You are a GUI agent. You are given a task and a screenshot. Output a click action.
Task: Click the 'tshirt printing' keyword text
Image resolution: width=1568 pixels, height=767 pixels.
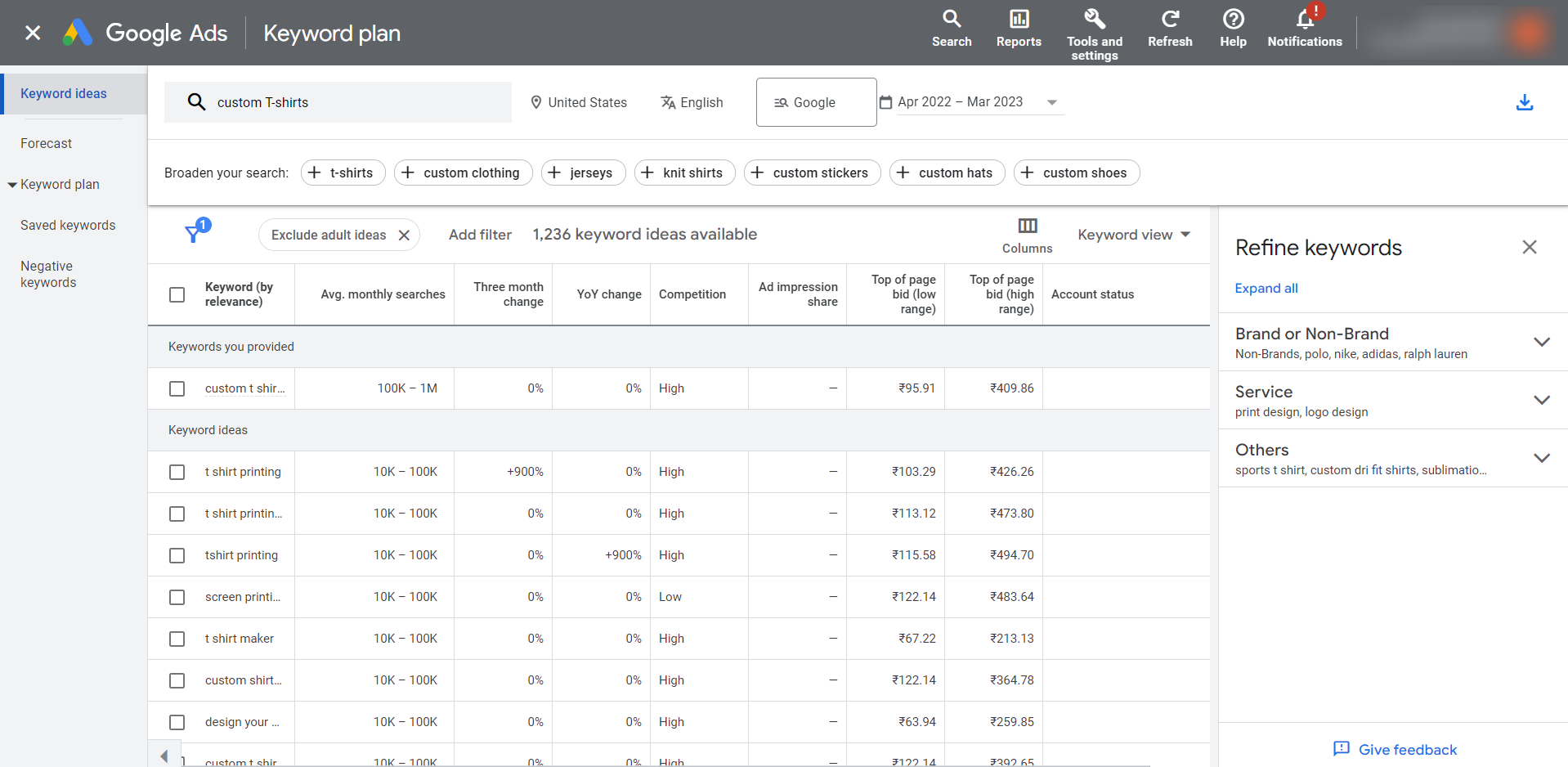pos(241,555)
